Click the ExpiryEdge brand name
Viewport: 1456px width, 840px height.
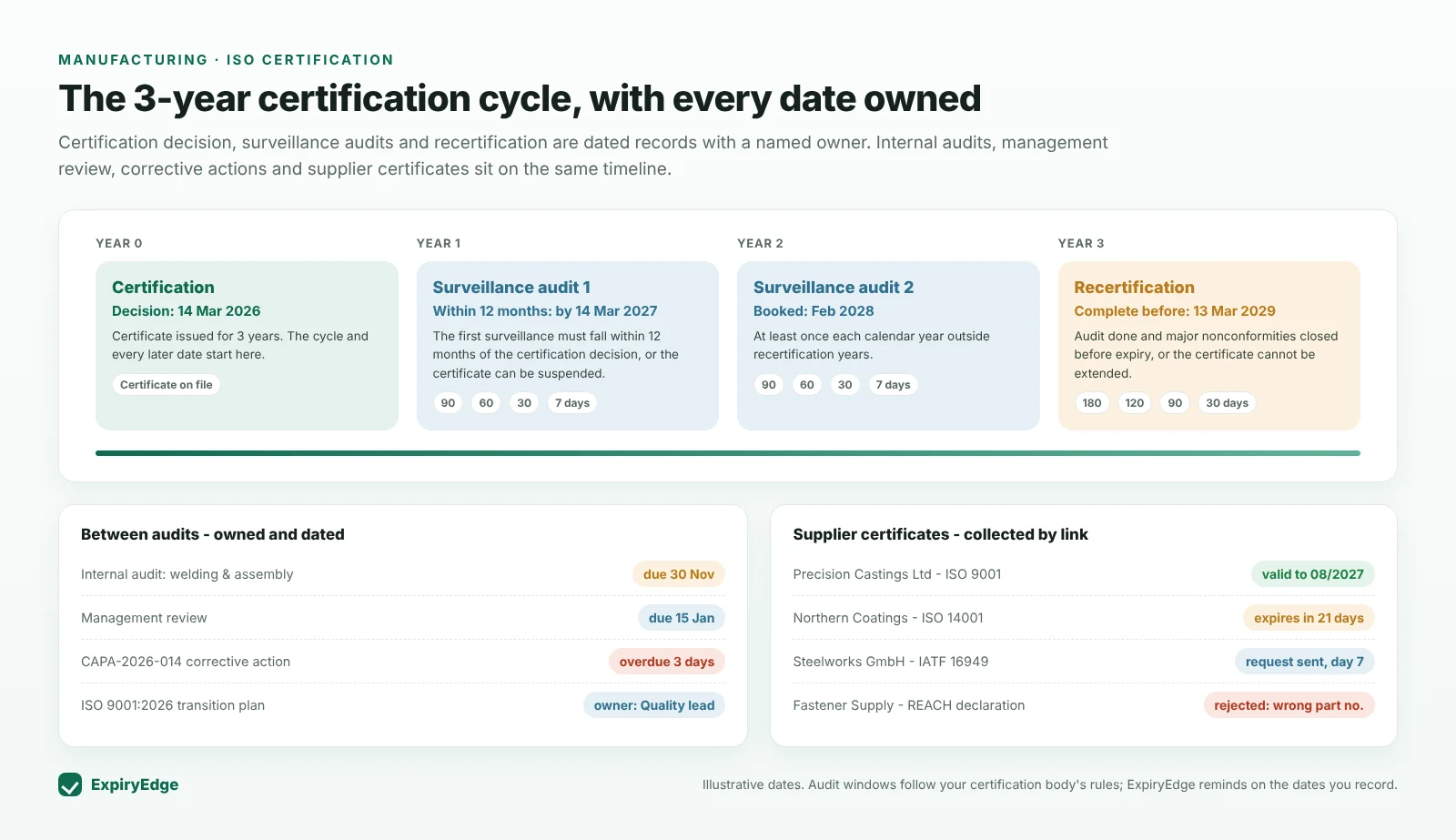click(x=135, y=784)
